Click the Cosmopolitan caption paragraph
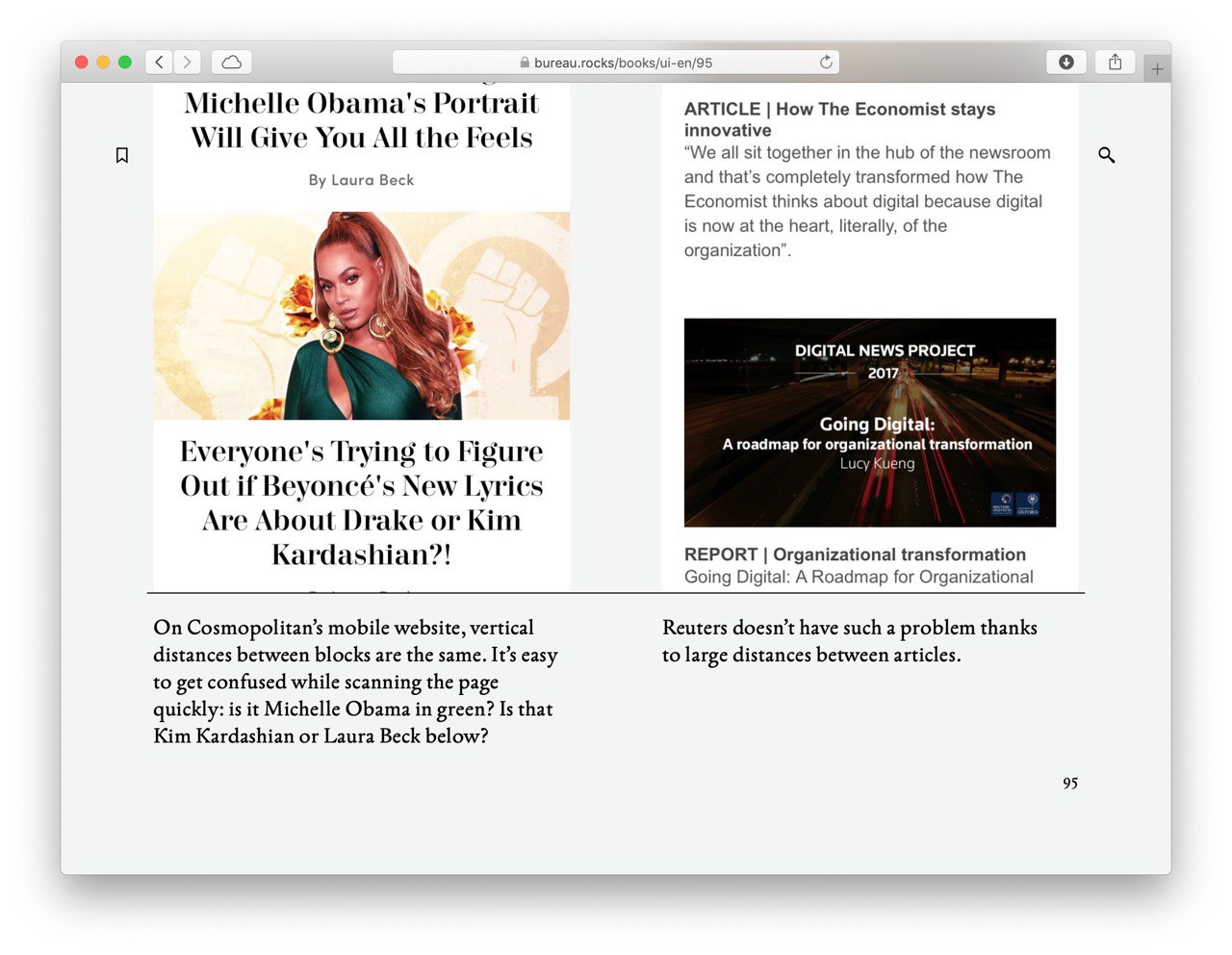 pyautogui.click(x=356, y=682)
